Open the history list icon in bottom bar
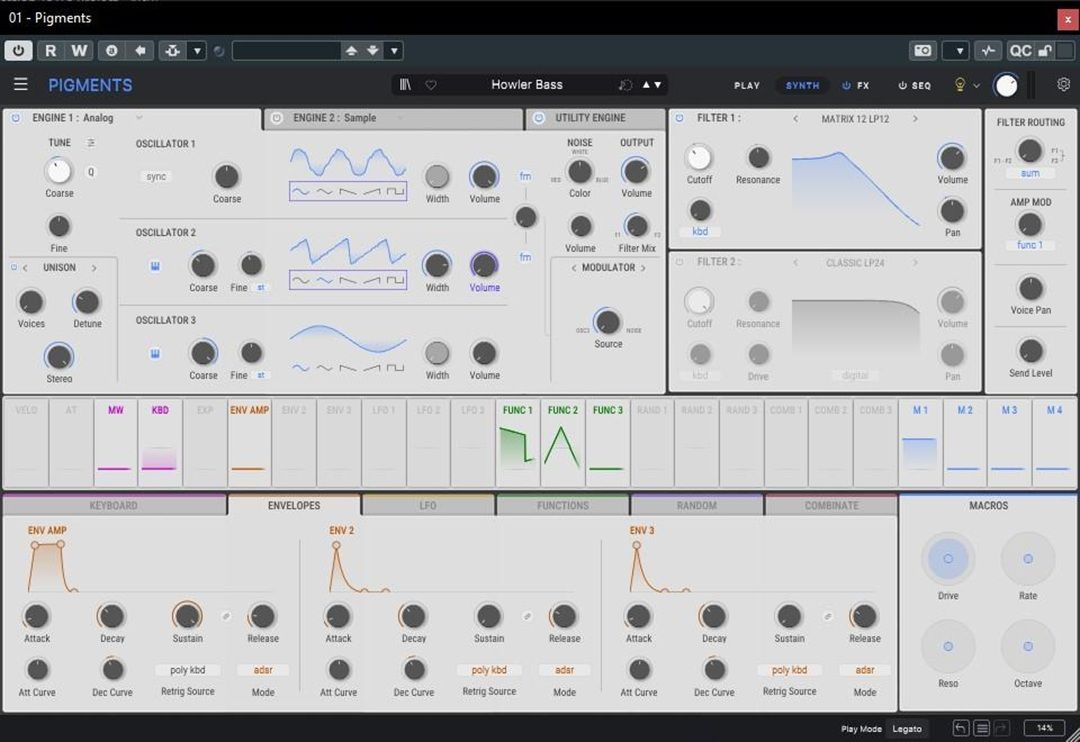This screenshot has height=742, width=1080. point(982,728)
